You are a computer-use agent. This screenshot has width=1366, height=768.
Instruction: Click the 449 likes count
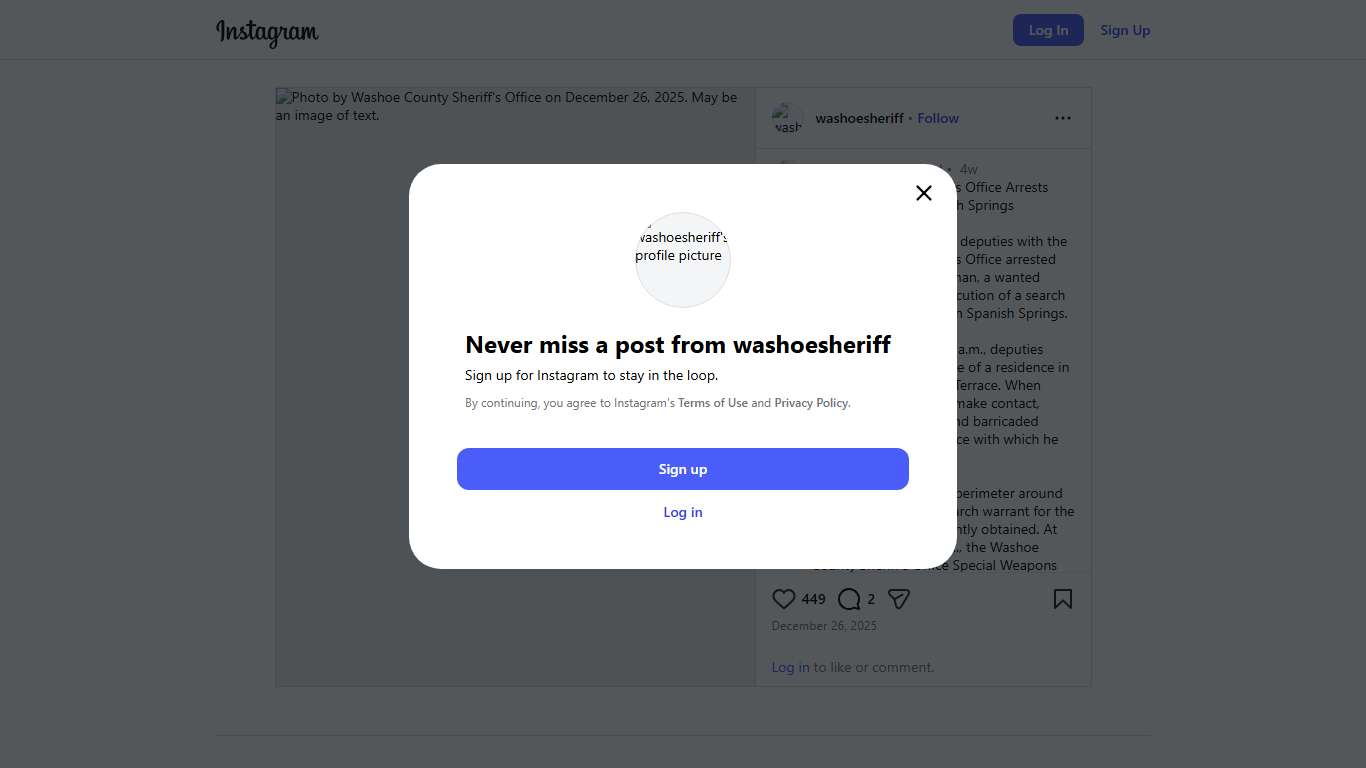pyautogui.click(x=814, y=599)
